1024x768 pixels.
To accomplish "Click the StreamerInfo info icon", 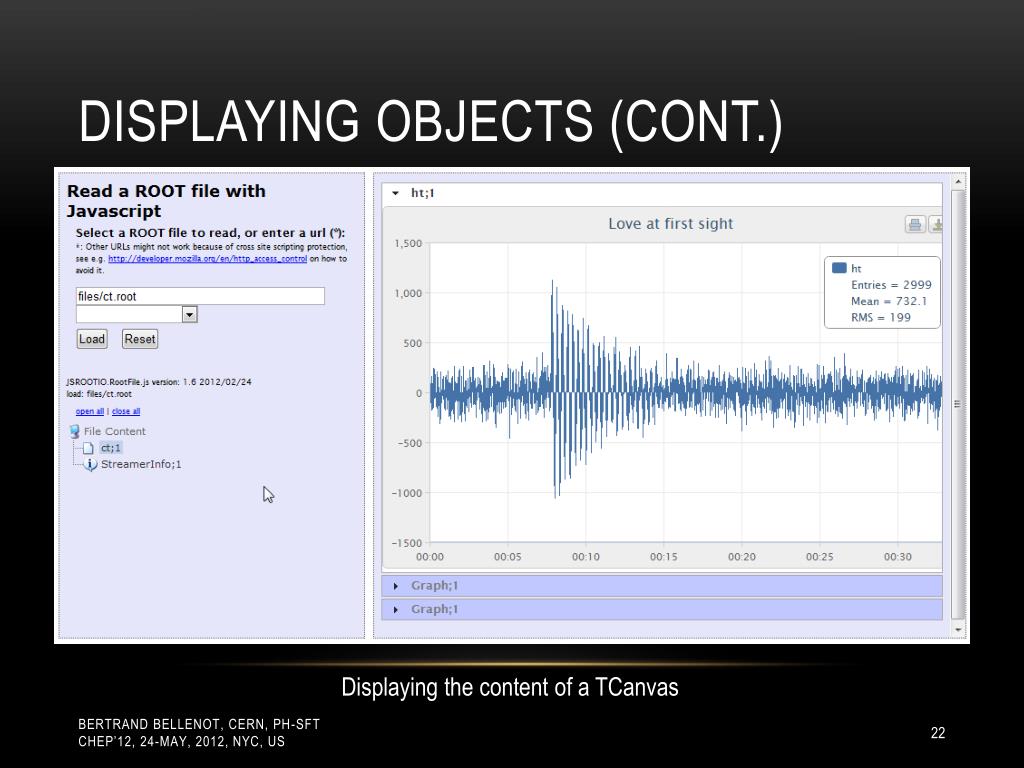I will point(90,464).
